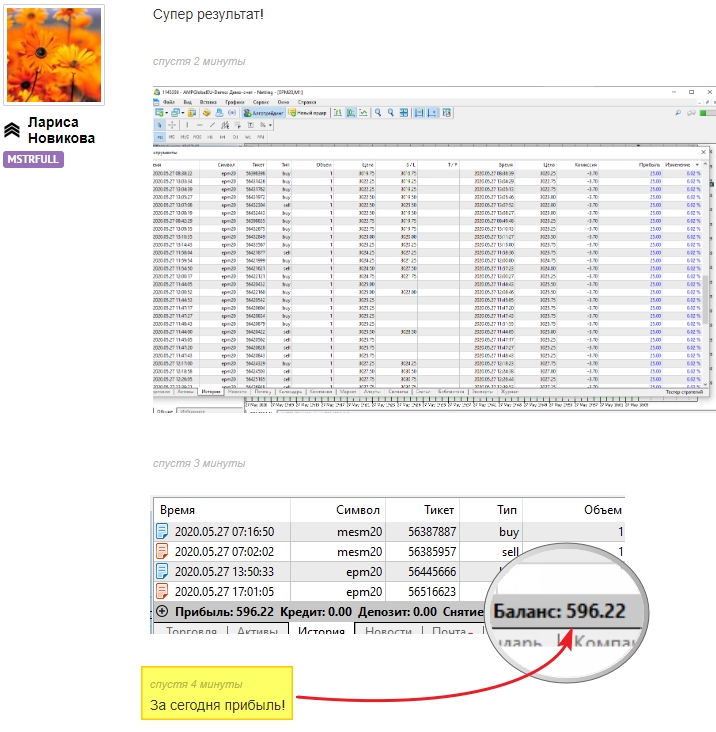
Task: Toggle chart auto scroll icon
Action: 419,113
